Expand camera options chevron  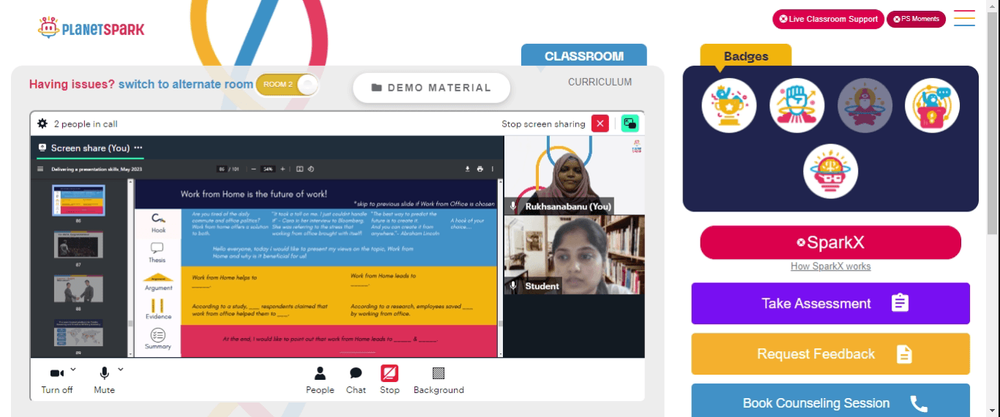(x=73, y=369)
